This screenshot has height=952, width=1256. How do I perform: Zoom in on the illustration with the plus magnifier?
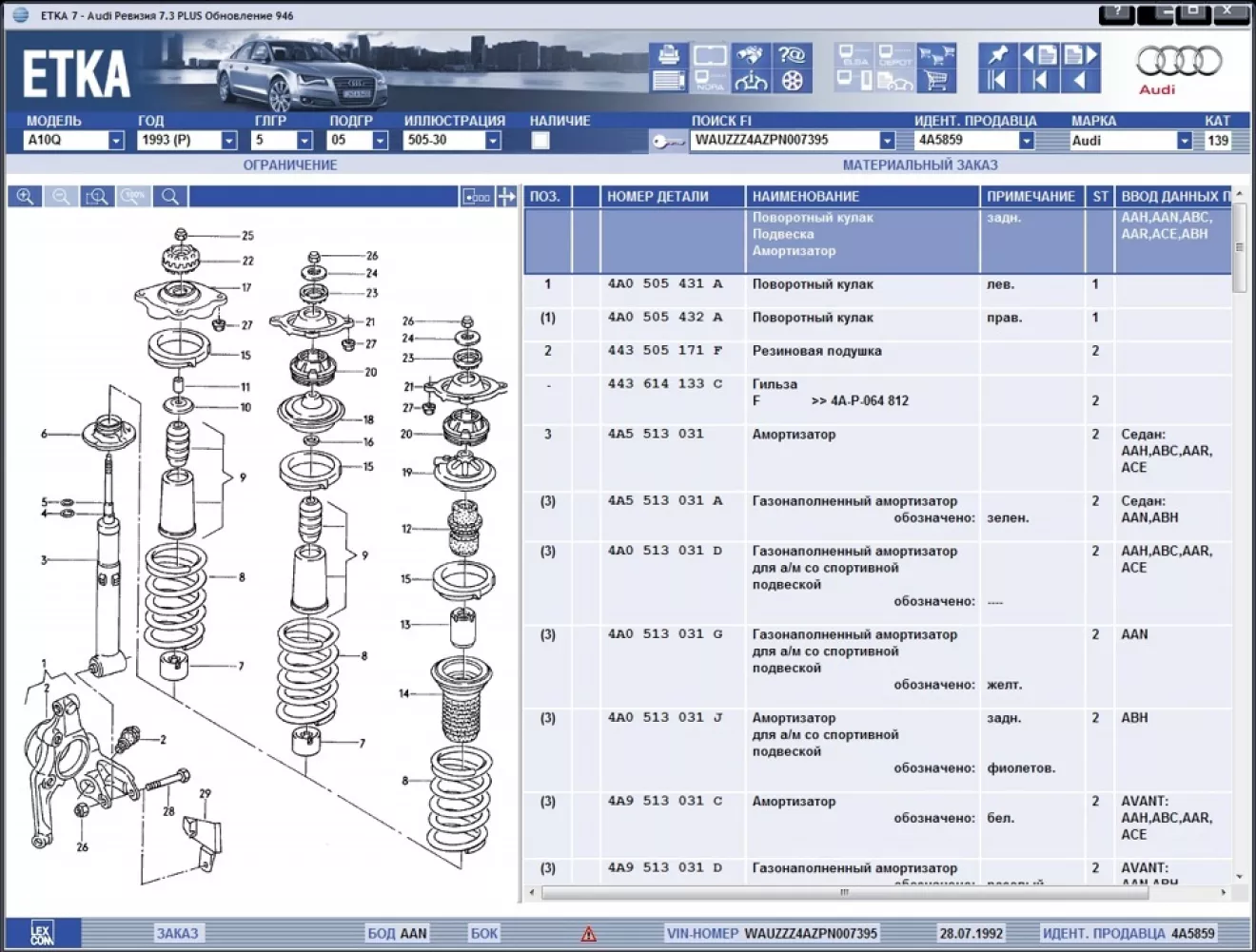tap(26, 197)
